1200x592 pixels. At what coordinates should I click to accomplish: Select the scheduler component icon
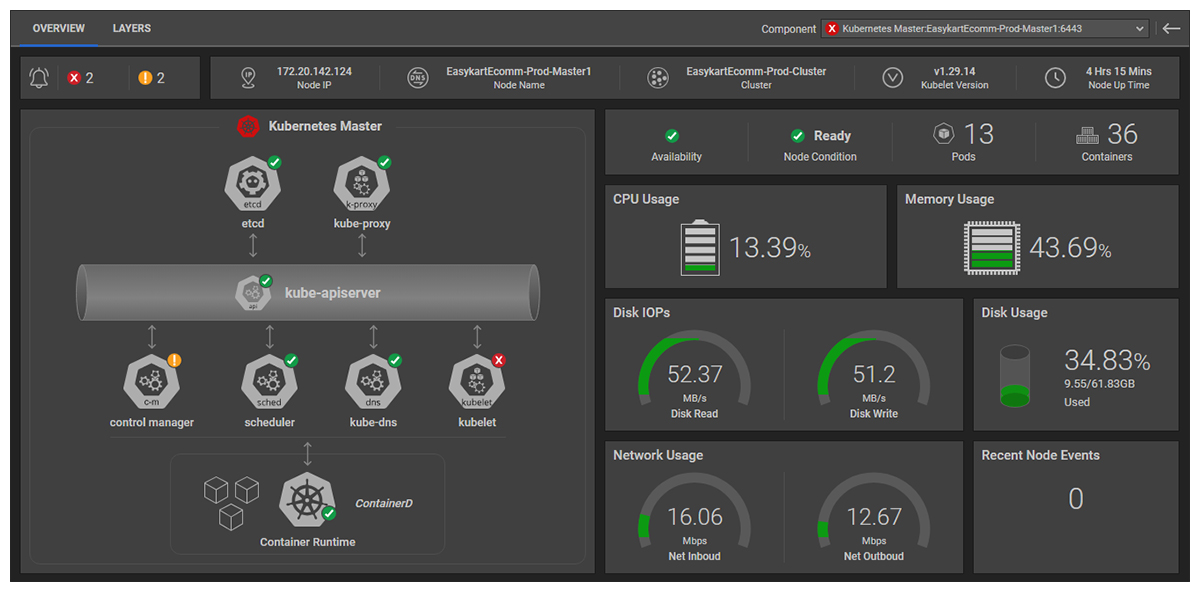point(269,382)
